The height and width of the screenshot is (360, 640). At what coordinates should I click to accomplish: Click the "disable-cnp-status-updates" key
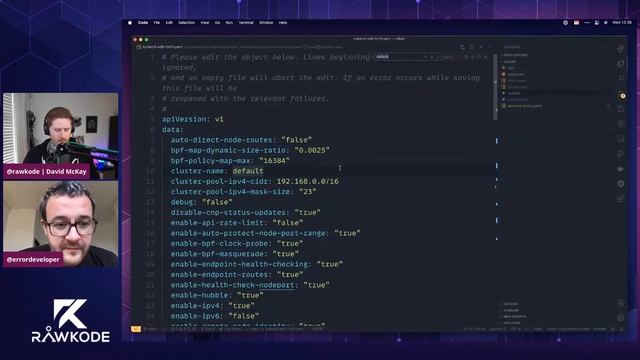coord(228,213)
